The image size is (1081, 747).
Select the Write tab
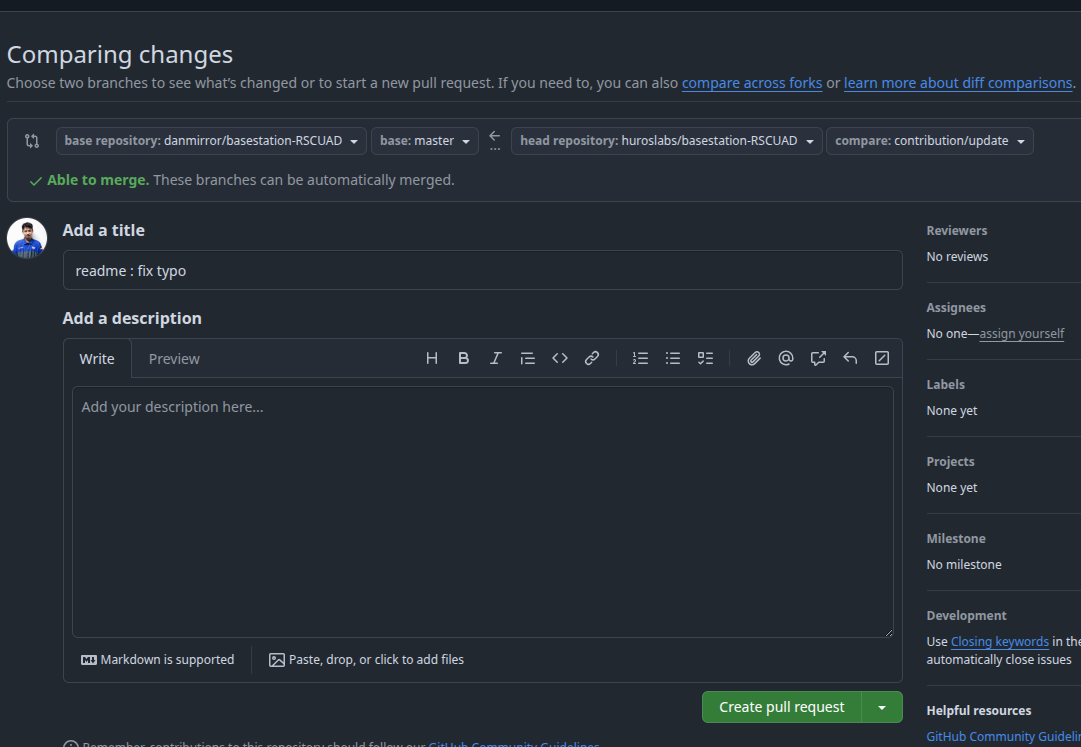(97, 359)
